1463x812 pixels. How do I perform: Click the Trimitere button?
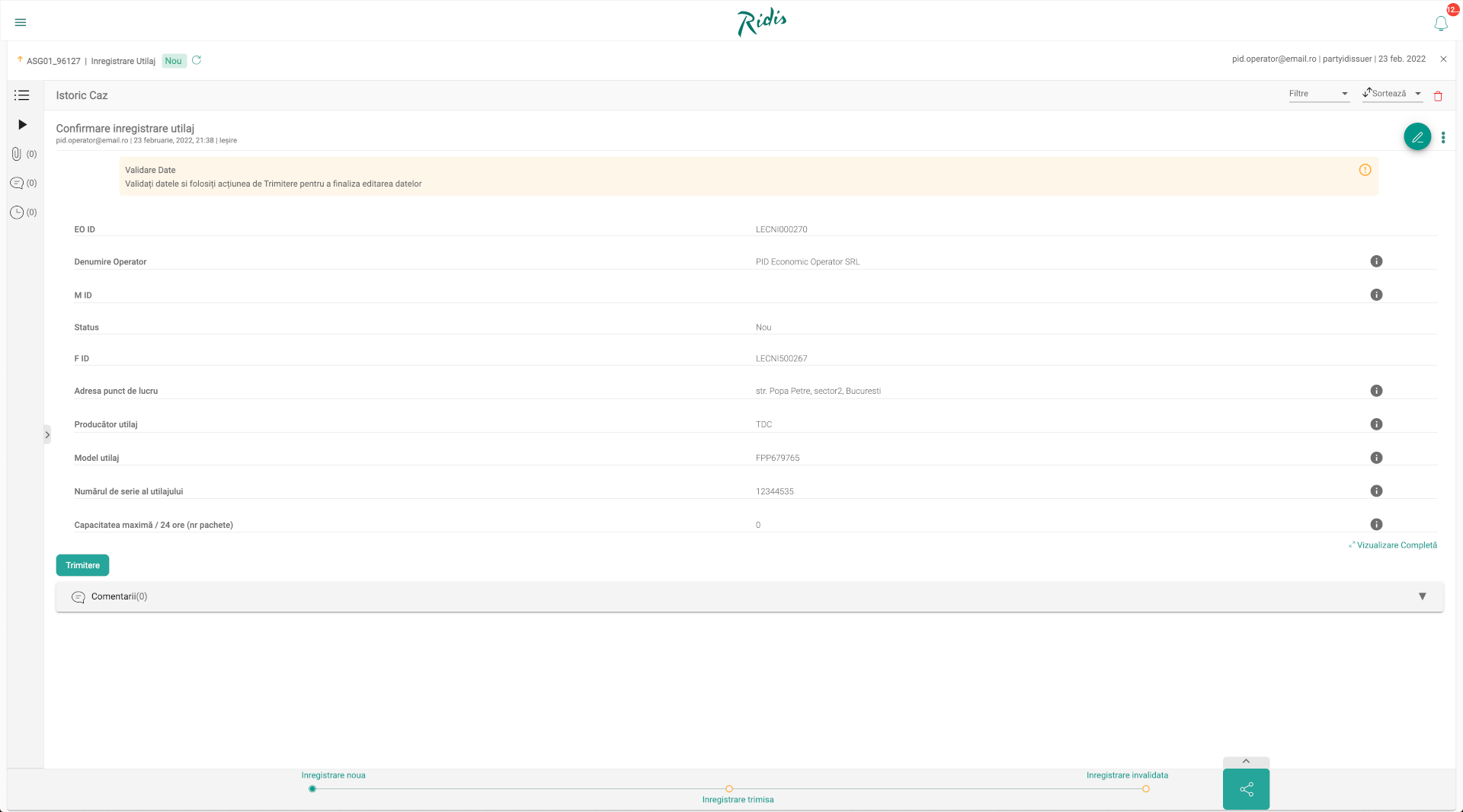tap(82, 565)
